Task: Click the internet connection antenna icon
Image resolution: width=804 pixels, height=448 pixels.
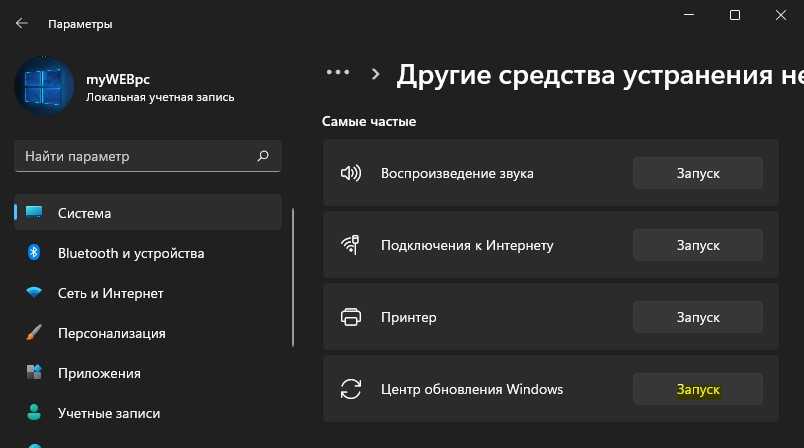Action: pyautogui.click(x=351, y=245)
